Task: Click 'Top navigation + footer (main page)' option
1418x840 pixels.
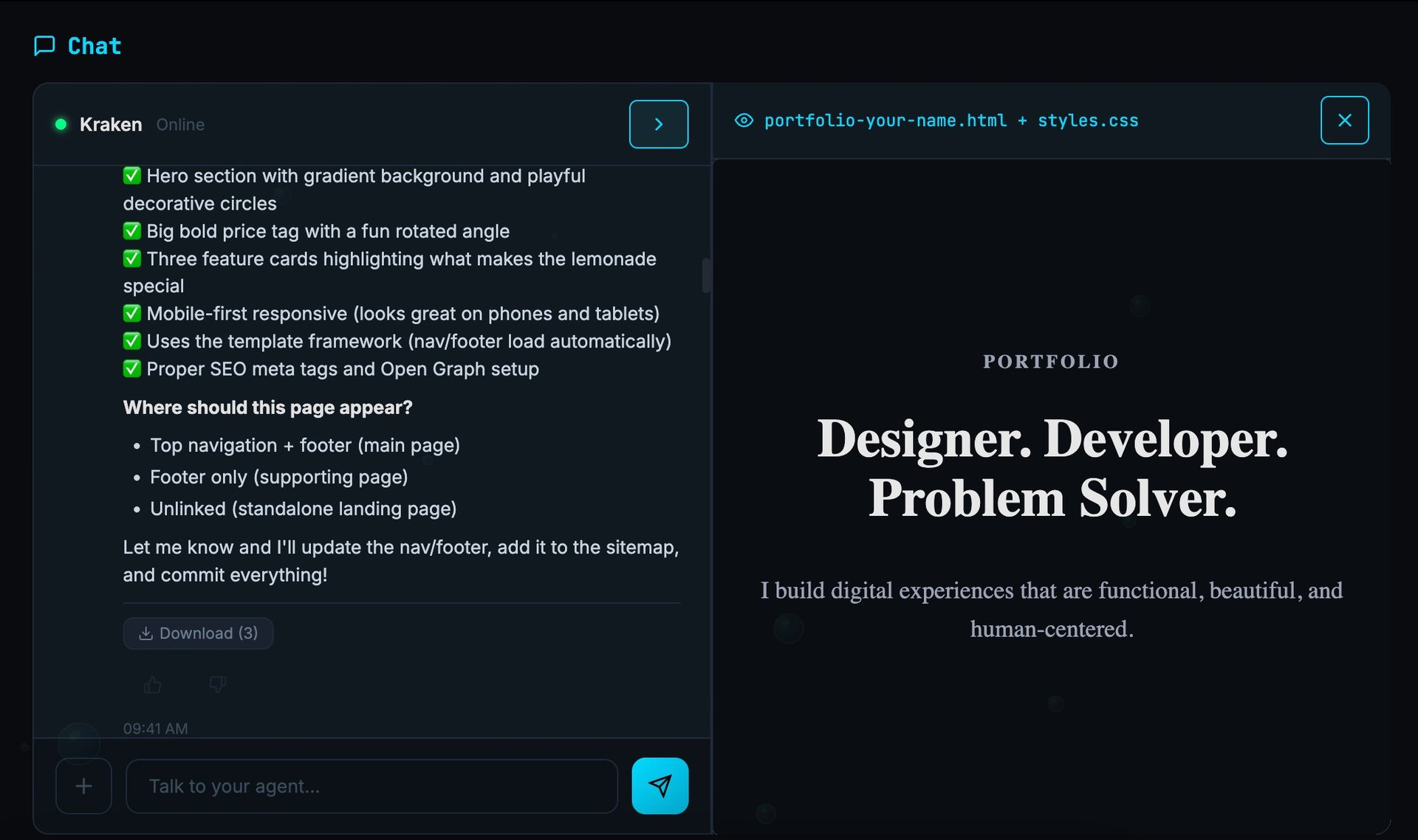Action: pos(305,445)
